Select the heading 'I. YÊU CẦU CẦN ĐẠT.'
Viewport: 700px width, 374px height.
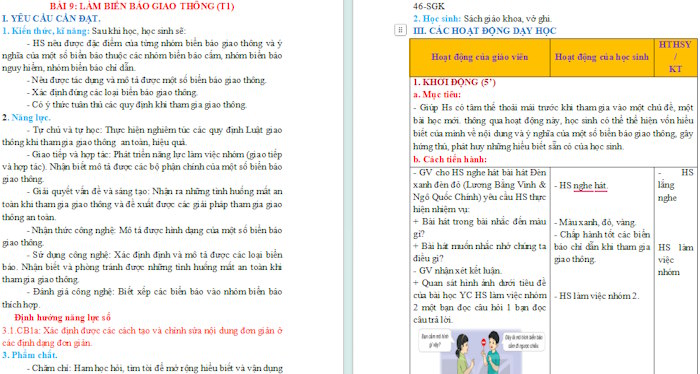tap(51, 19)
